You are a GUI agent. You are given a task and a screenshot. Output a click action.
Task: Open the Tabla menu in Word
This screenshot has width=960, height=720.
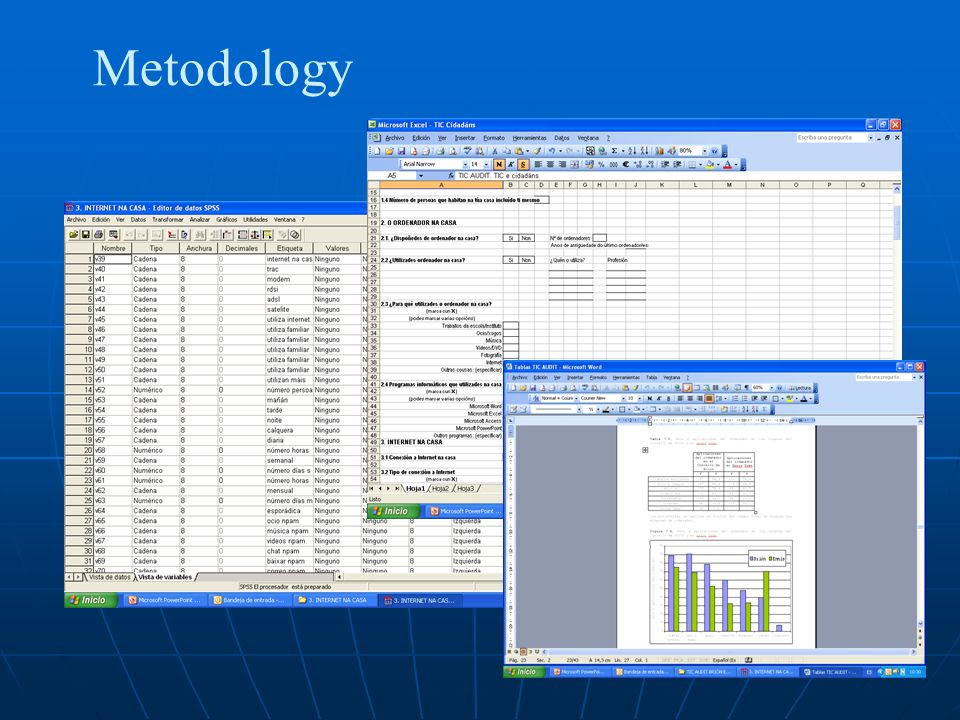click(x=651, y=378)
